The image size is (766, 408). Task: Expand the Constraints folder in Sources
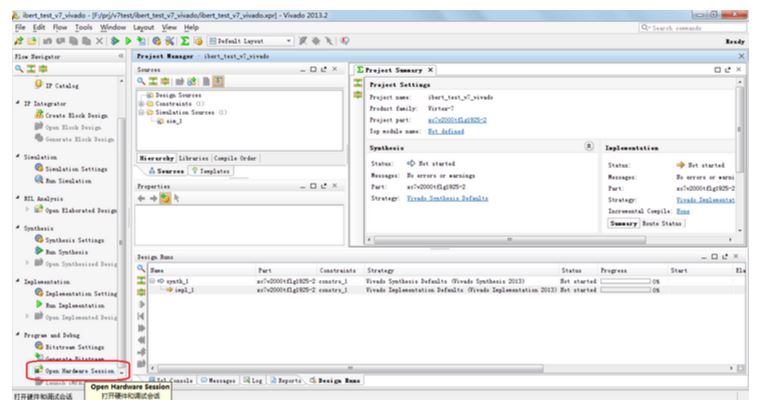[x=141, y=104]
